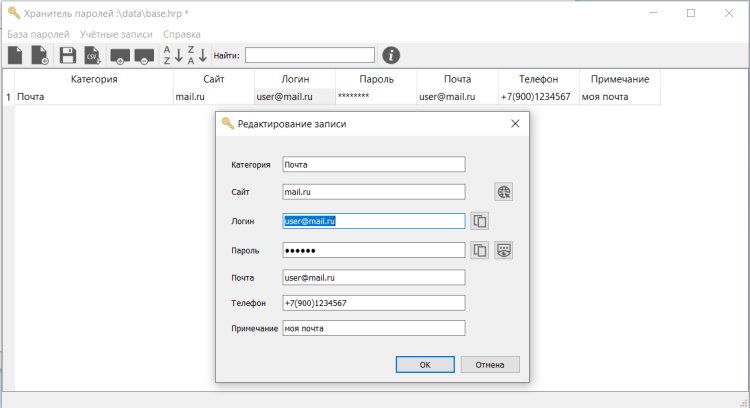This screenshot has width=750, height=408.
Task: Copy the password to clipboard
Action: click(480, 250)
